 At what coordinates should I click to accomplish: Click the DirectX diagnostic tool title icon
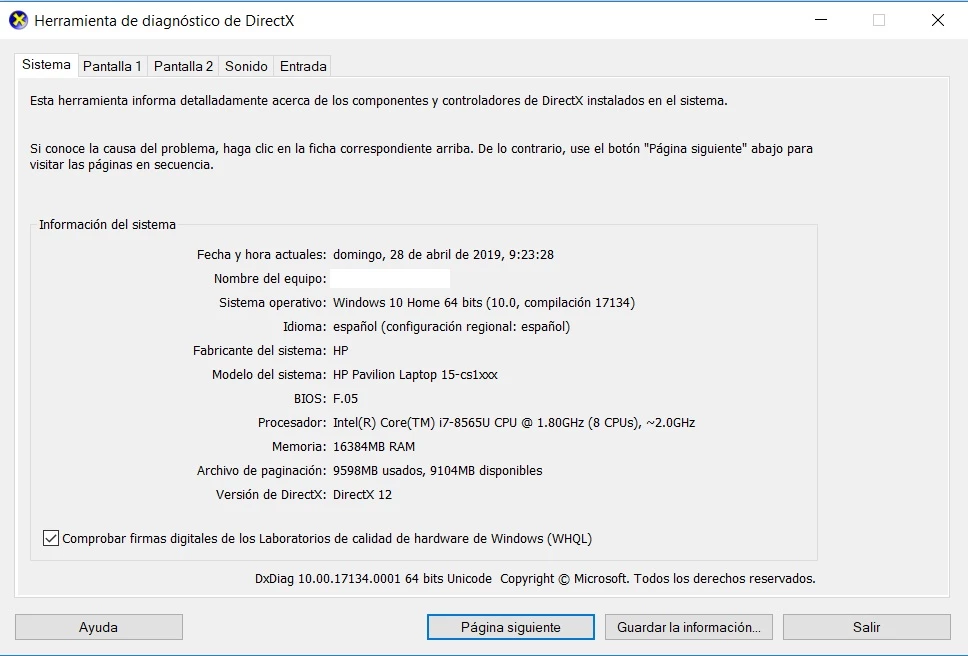pos(19,20)
